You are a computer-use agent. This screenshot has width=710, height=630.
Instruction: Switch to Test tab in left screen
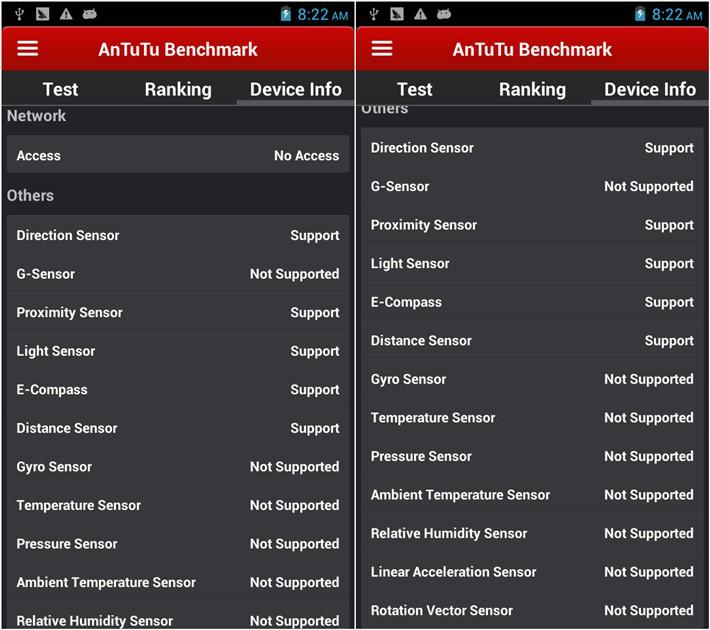coord(60,89)
